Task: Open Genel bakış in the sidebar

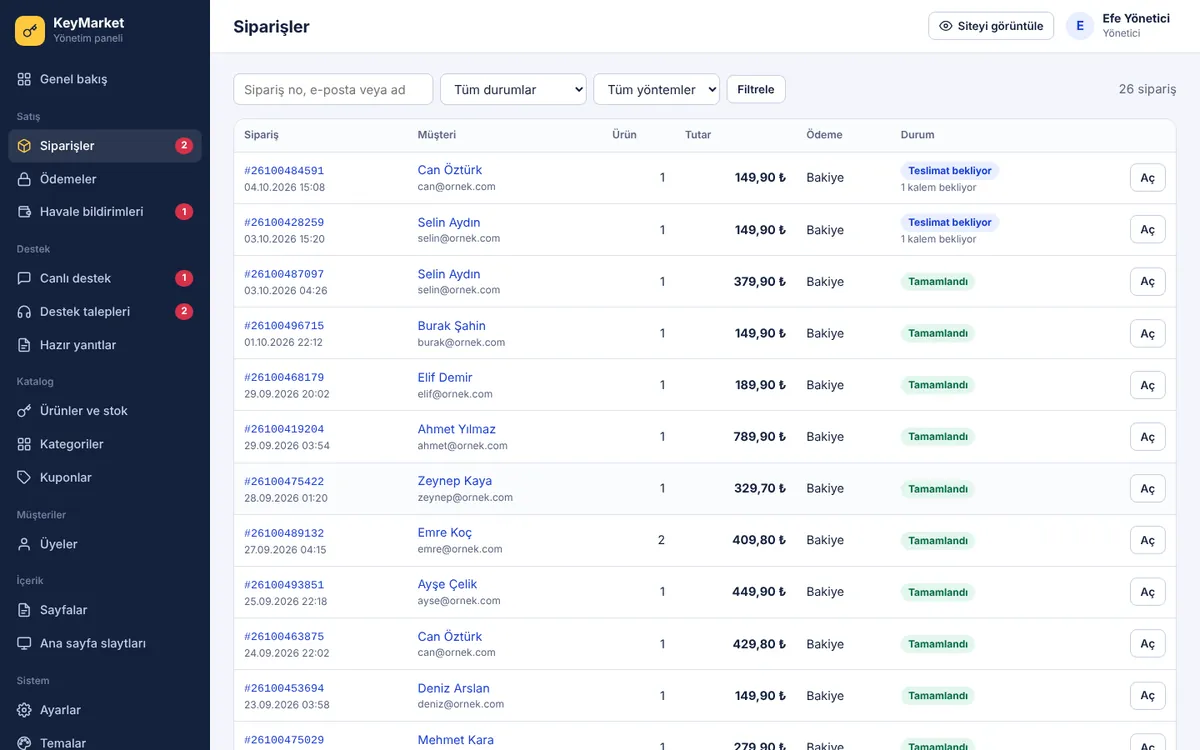Action: 105,79
